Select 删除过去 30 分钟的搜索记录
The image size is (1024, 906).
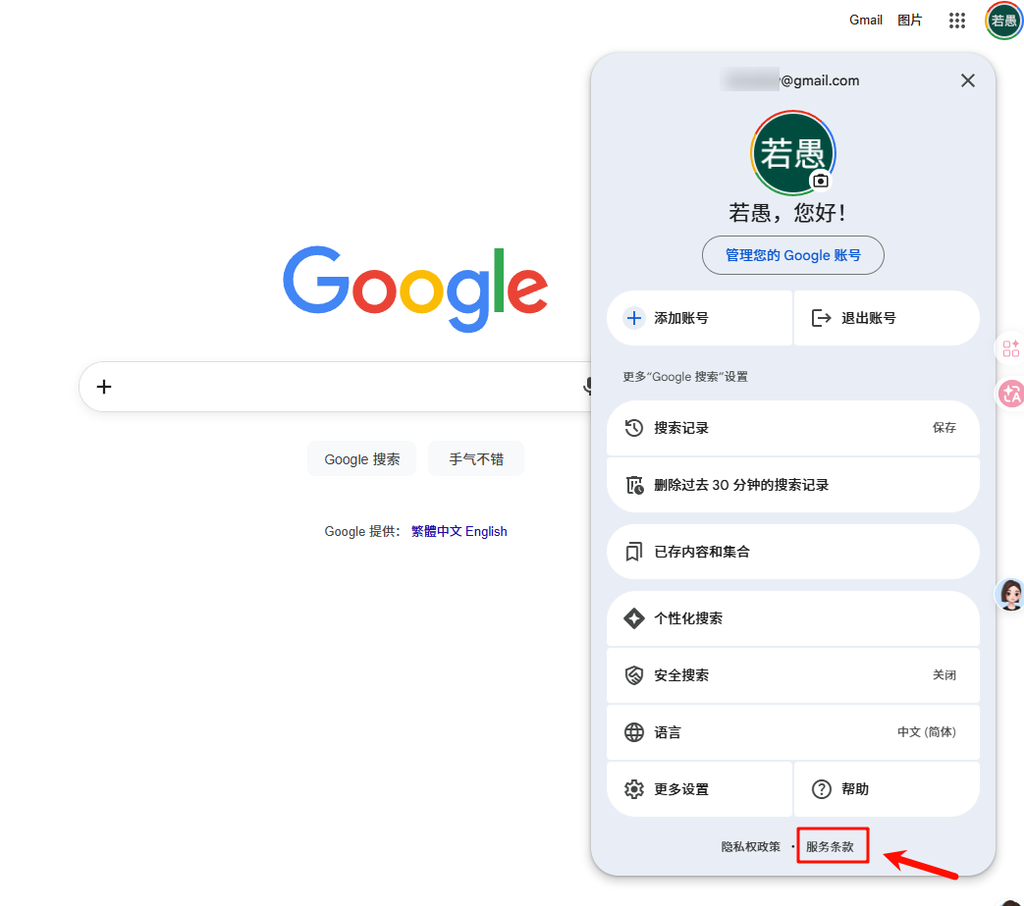793,485
